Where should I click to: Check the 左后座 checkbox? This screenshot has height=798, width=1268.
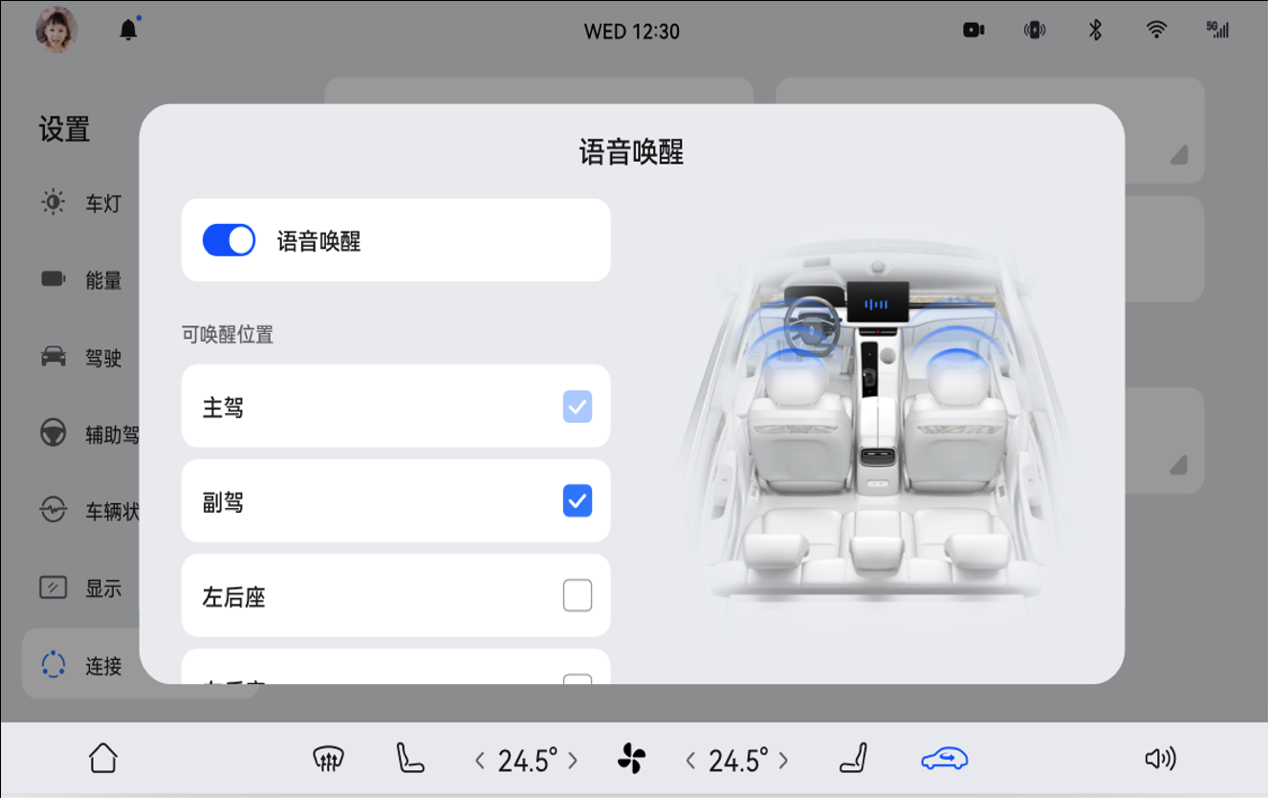coord(577,596)
